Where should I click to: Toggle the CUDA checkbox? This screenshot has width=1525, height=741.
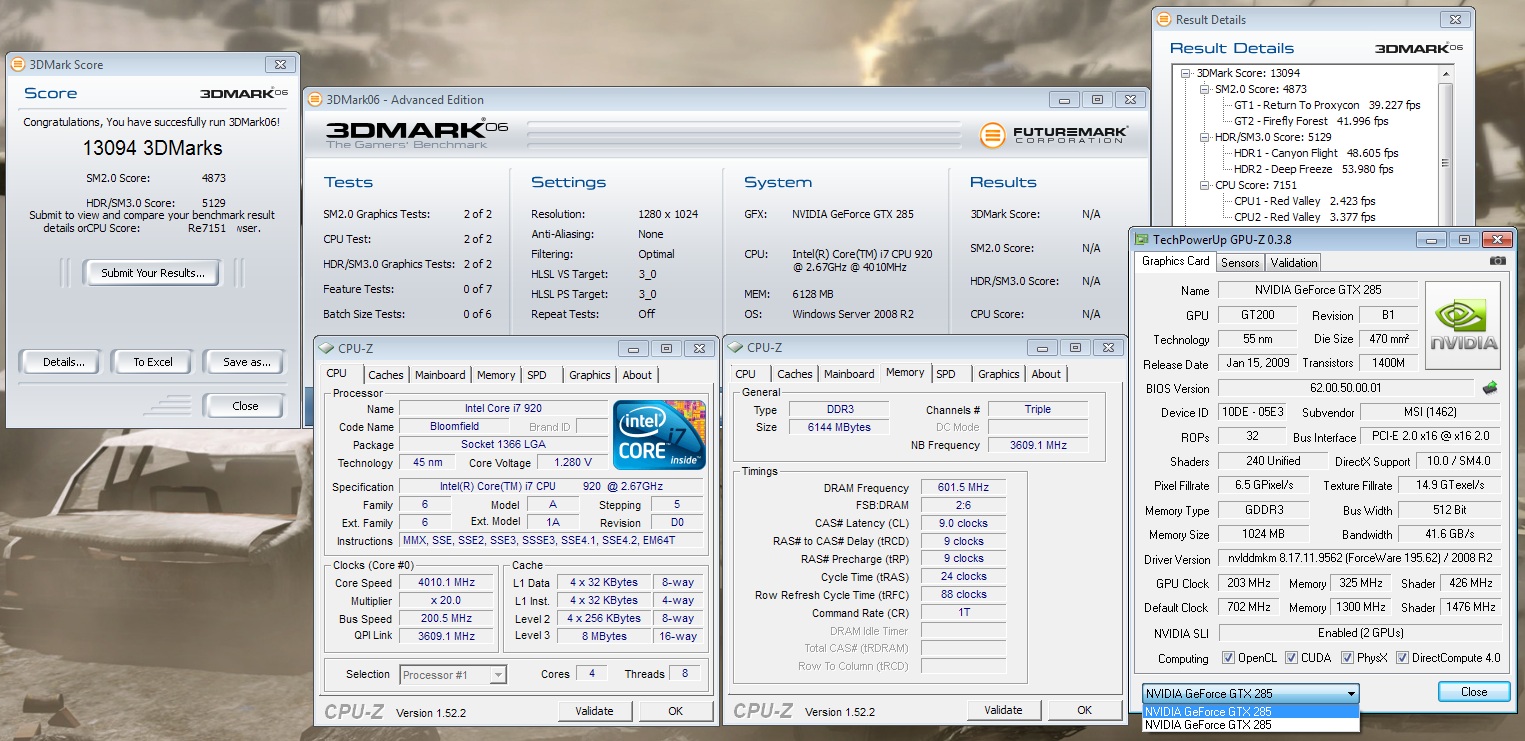coord(1292,658)
